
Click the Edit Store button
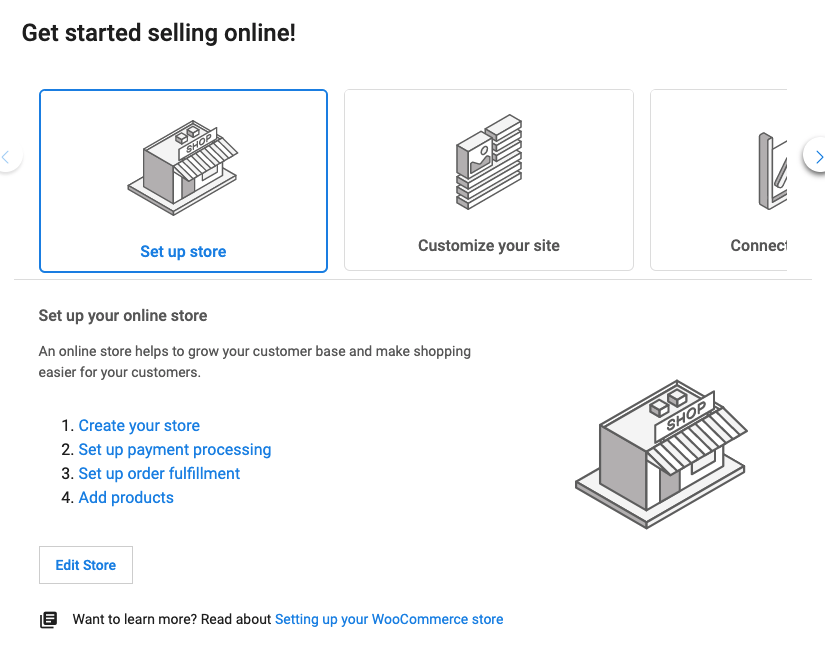click(85, 564)
